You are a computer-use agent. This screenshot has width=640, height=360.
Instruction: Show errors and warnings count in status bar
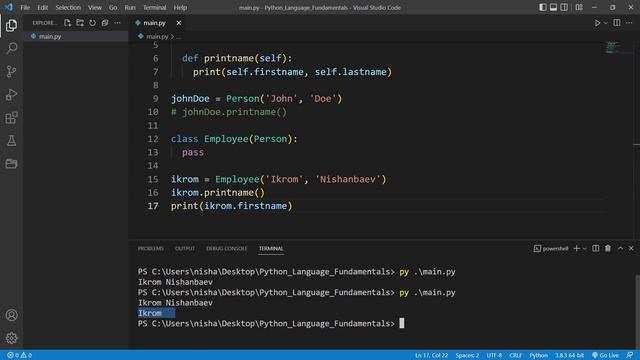[x=20, y=355]
